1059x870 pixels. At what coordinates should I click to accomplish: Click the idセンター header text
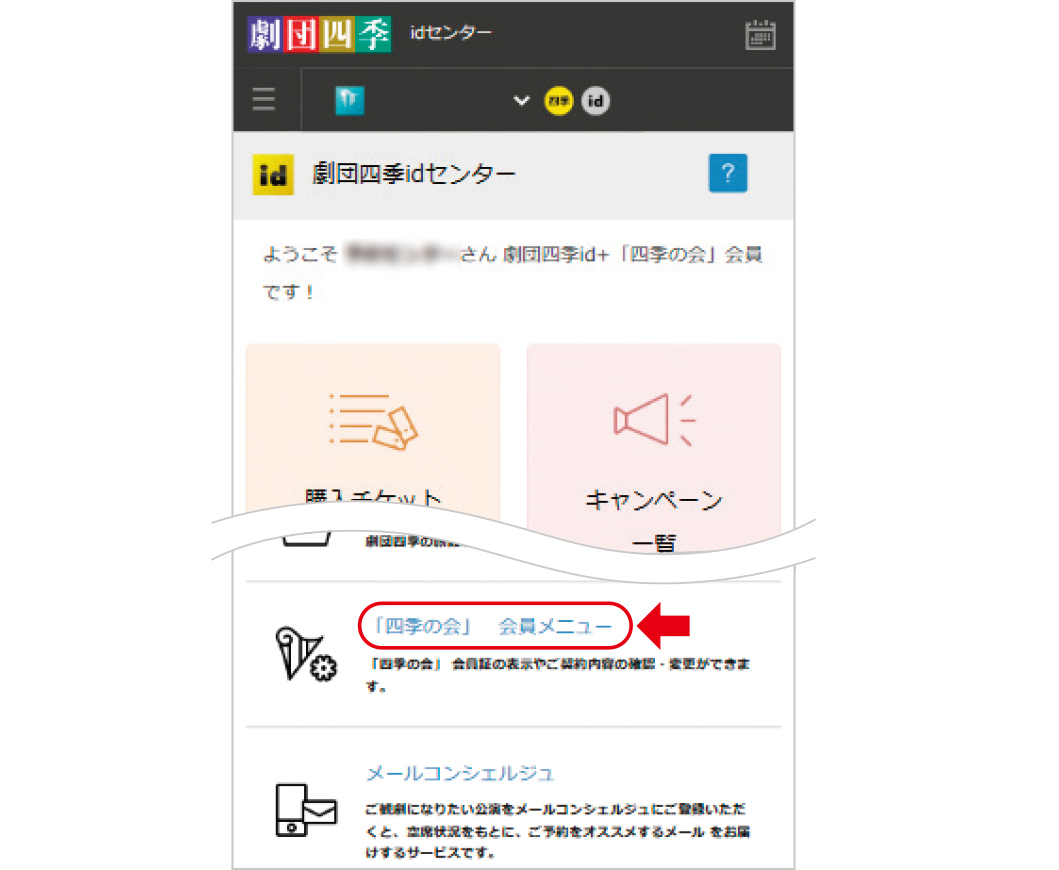pyautogui.click(x=450, y=32)
